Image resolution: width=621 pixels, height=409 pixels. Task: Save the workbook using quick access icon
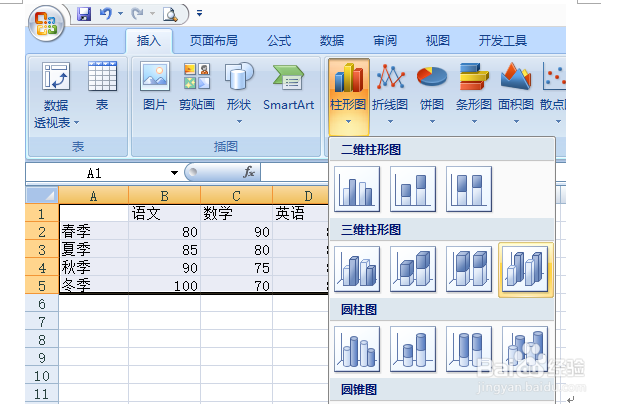[x=84, y=14]
